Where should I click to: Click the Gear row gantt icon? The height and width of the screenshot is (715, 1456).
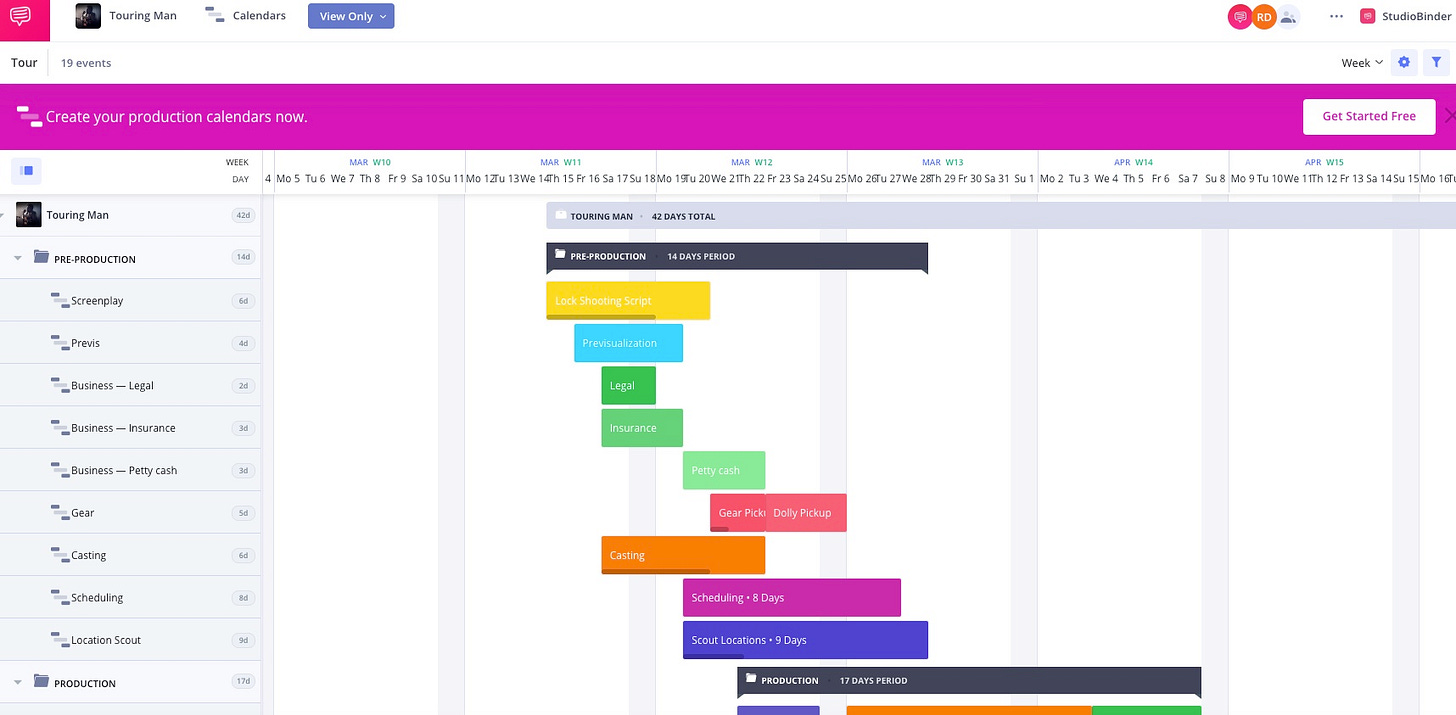59,512
